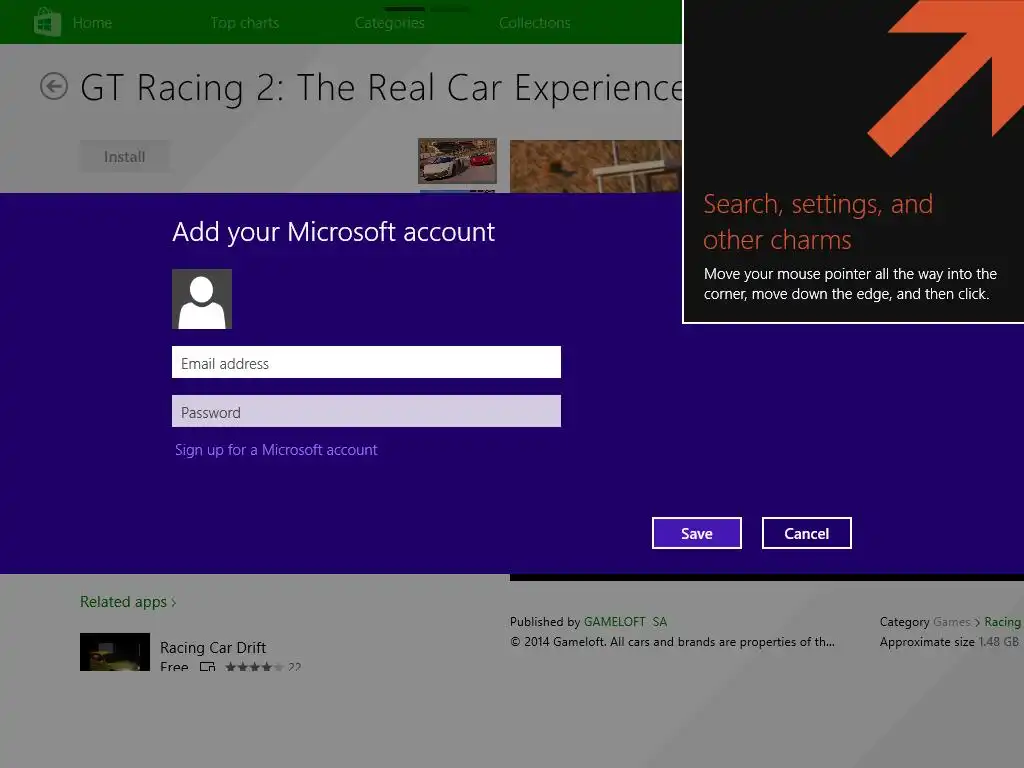Click the GT Racing 2 page title

pyautogui.click(x=381, y=88)
